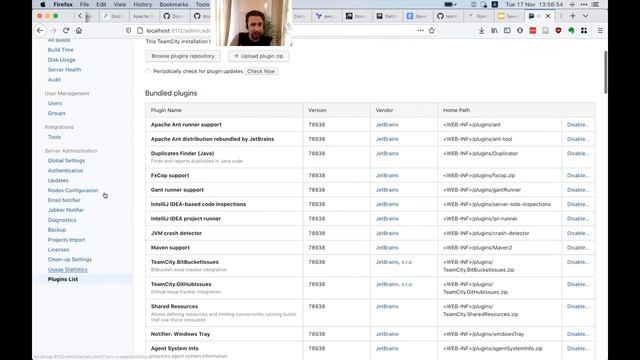
Task: Open Server Health in sidebar
Action: (x=64, y=70)
